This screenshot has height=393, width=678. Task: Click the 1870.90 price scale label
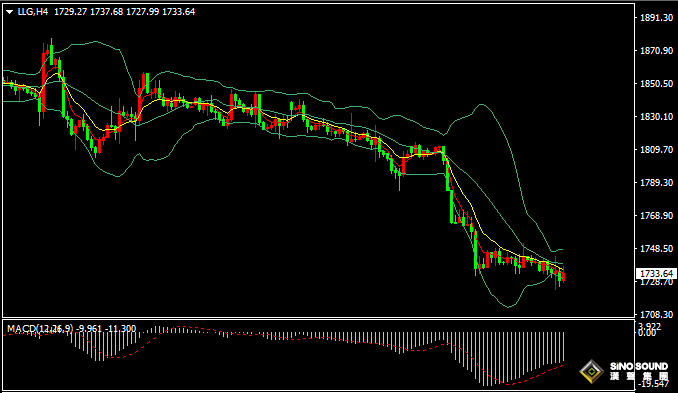coord(656,51)
